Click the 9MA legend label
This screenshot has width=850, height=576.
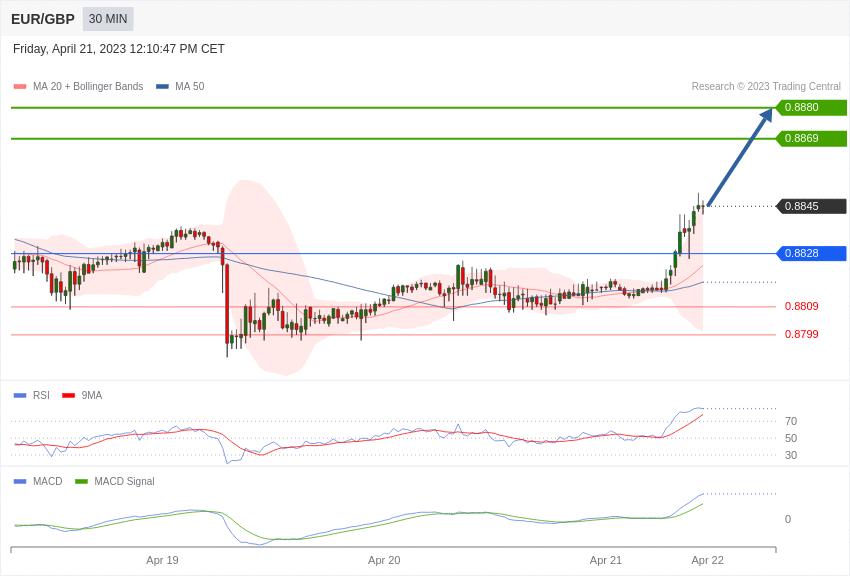pos(92,396)
